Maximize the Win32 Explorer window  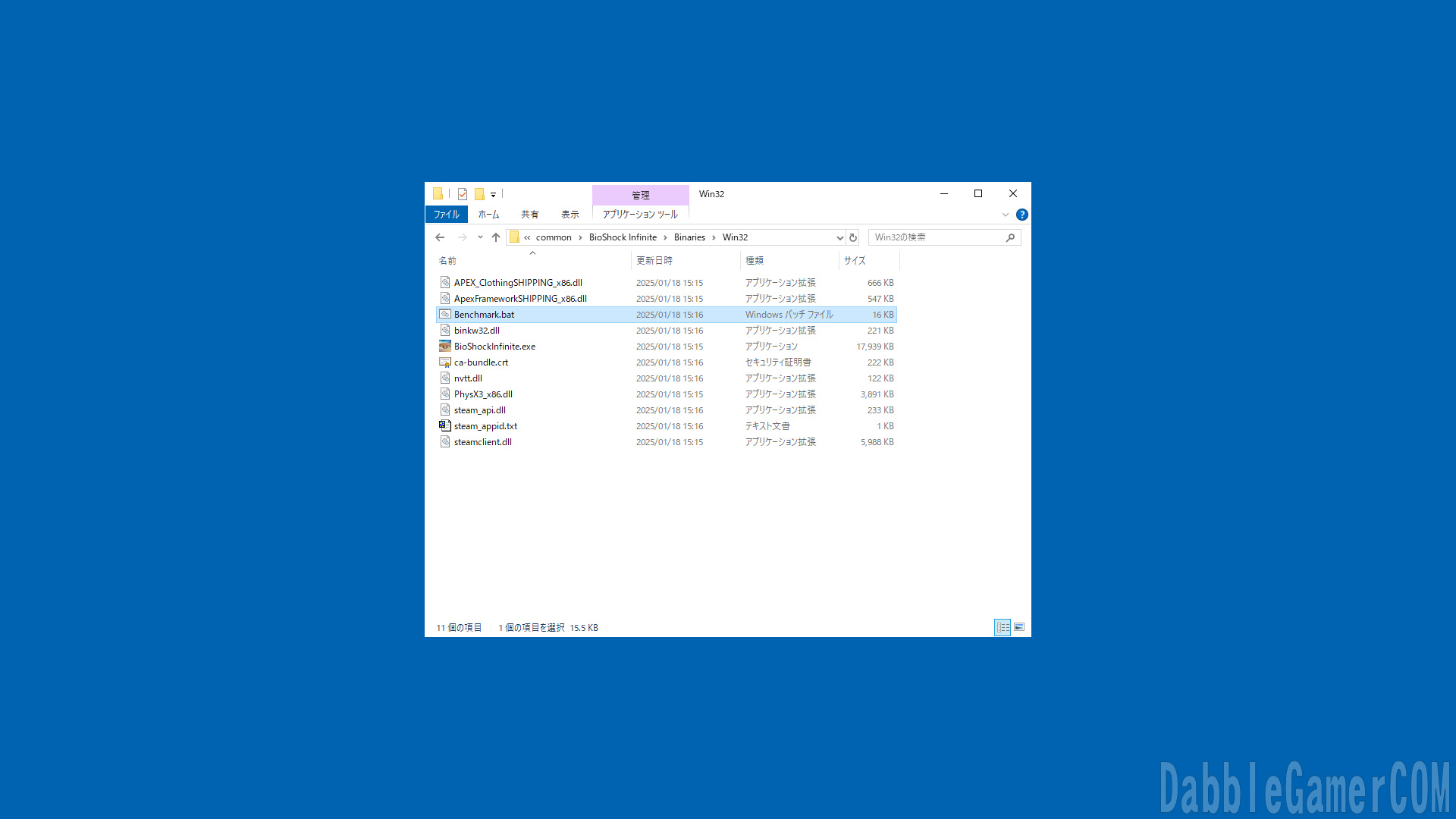[x=978, y=193]
